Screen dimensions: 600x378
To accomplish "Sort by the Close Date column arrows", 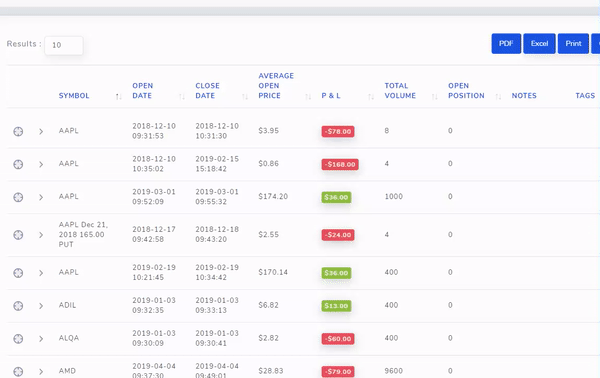I will pos(245,96).
